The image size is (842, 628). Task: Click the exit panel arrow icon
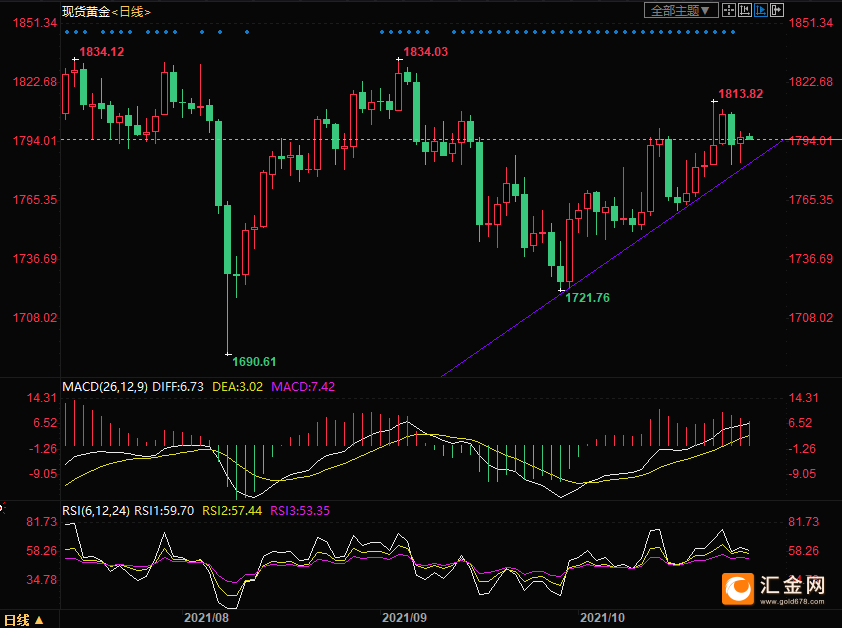pyautogui.click(x=777, y=10)
